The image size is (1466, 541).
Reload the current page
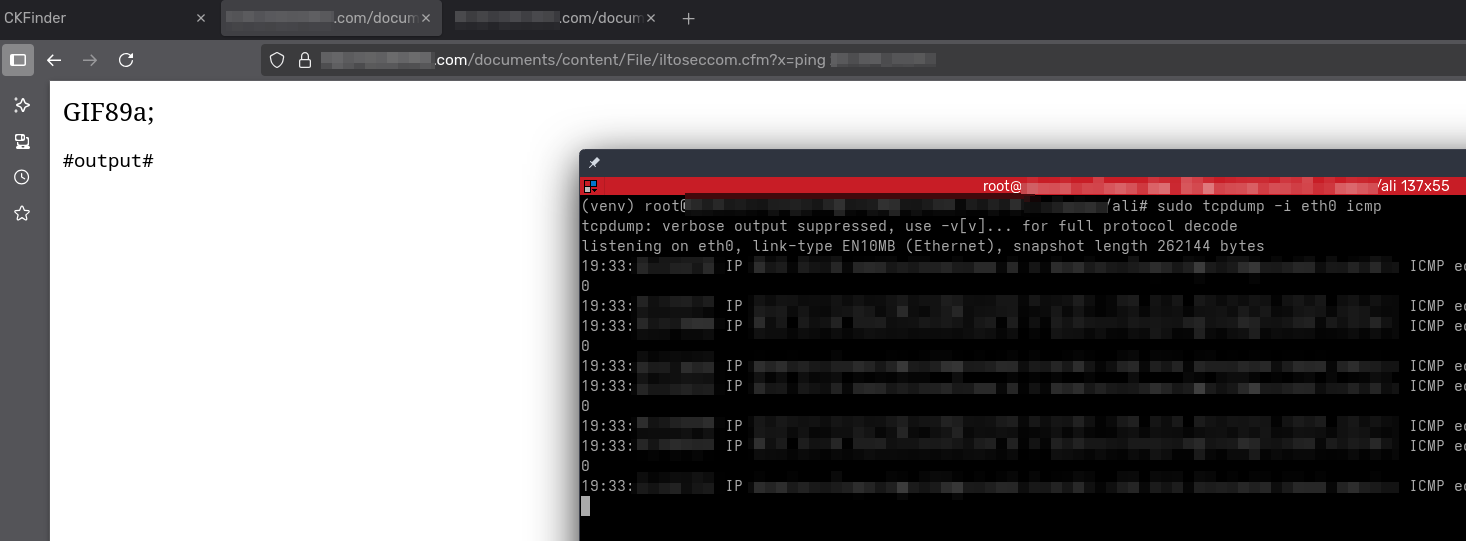pyautogui.click(x=126, y=60)
